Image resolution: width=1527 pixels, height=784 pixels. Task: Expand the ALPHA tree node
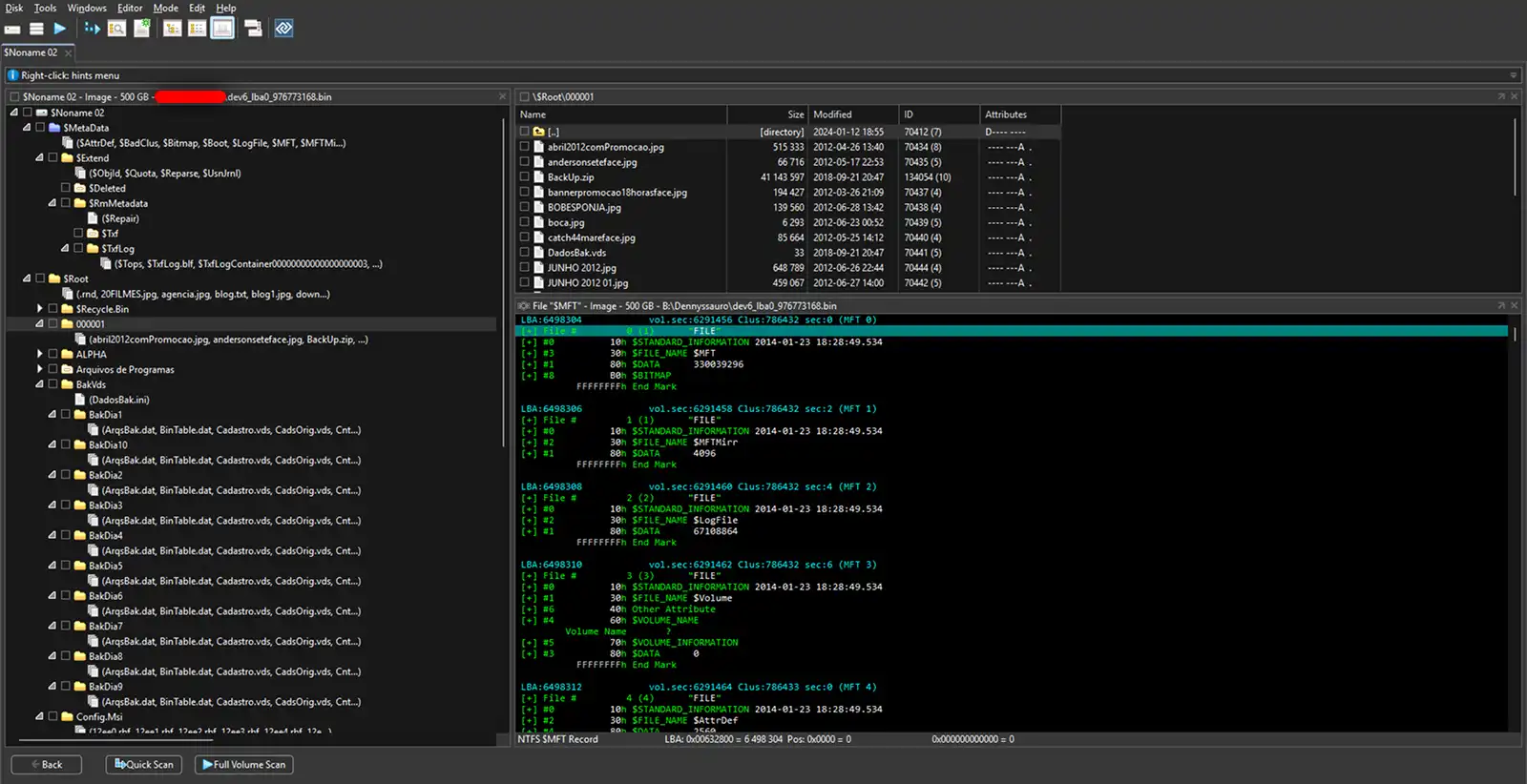[x=39, y=355]
